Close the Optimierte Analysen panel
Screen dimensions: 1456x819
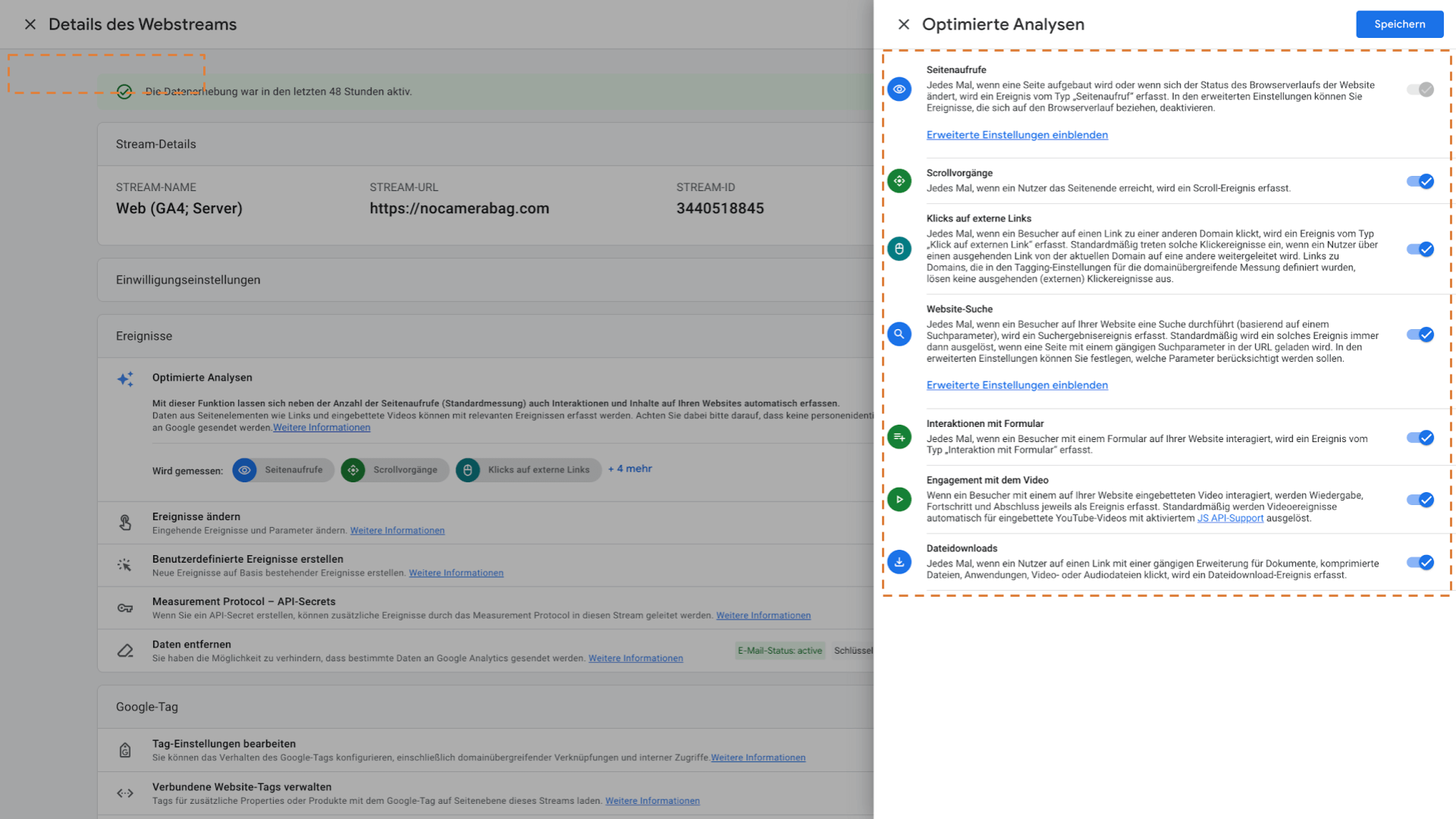903,24
